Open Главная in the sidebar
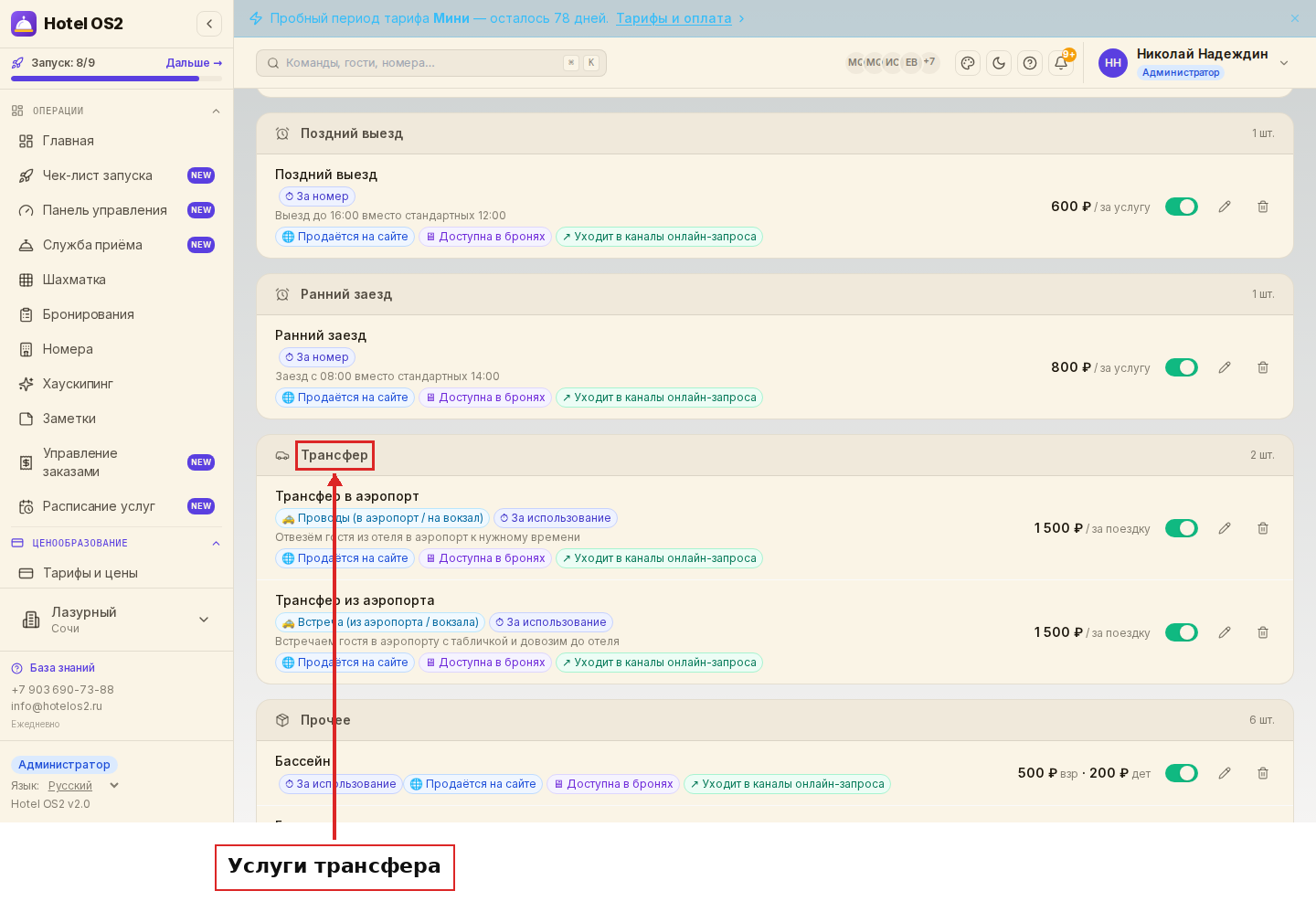The image size is (1316, 912). click(x=116, y=141)
